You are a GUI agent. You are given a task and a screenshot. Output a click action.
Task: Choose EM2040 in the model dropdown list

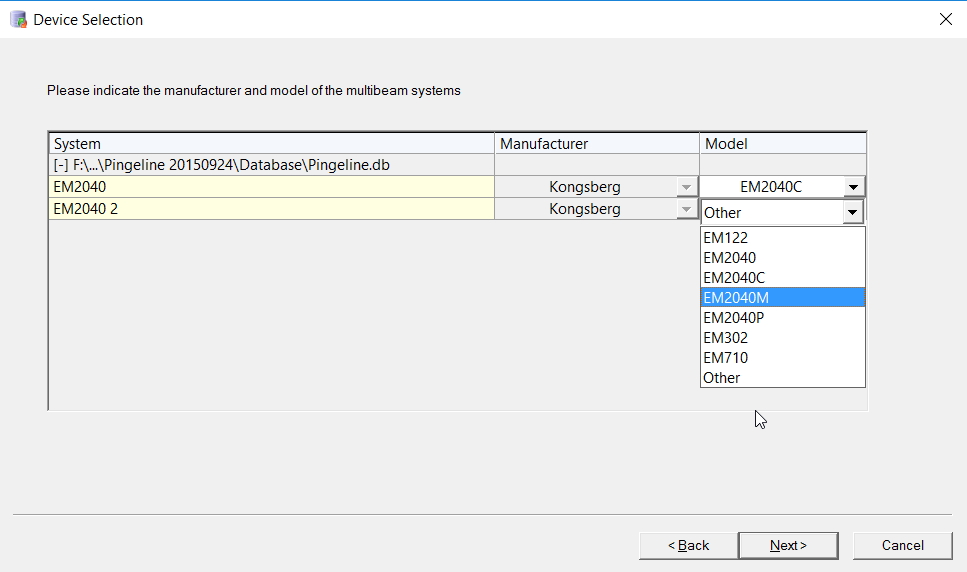pos(730,258)
